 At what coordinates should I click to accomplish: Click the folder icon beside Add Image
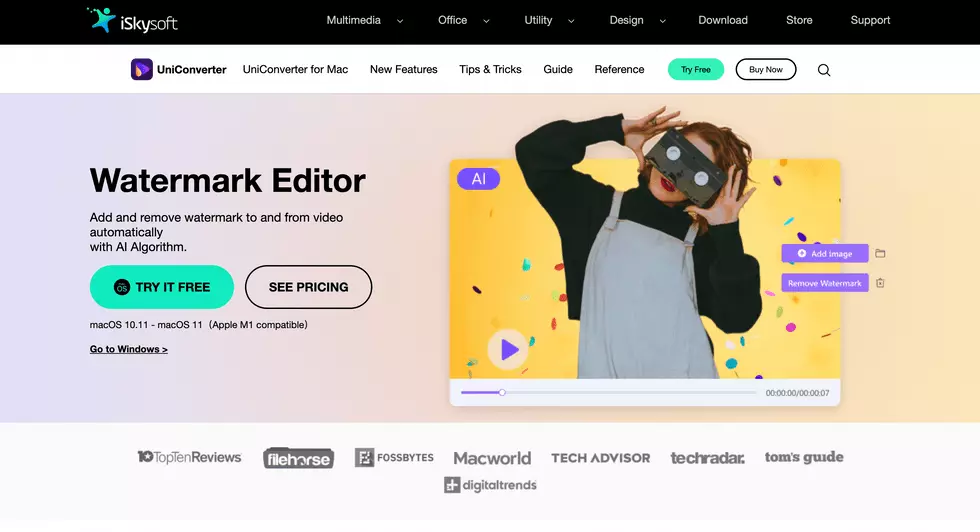point(880,253)
